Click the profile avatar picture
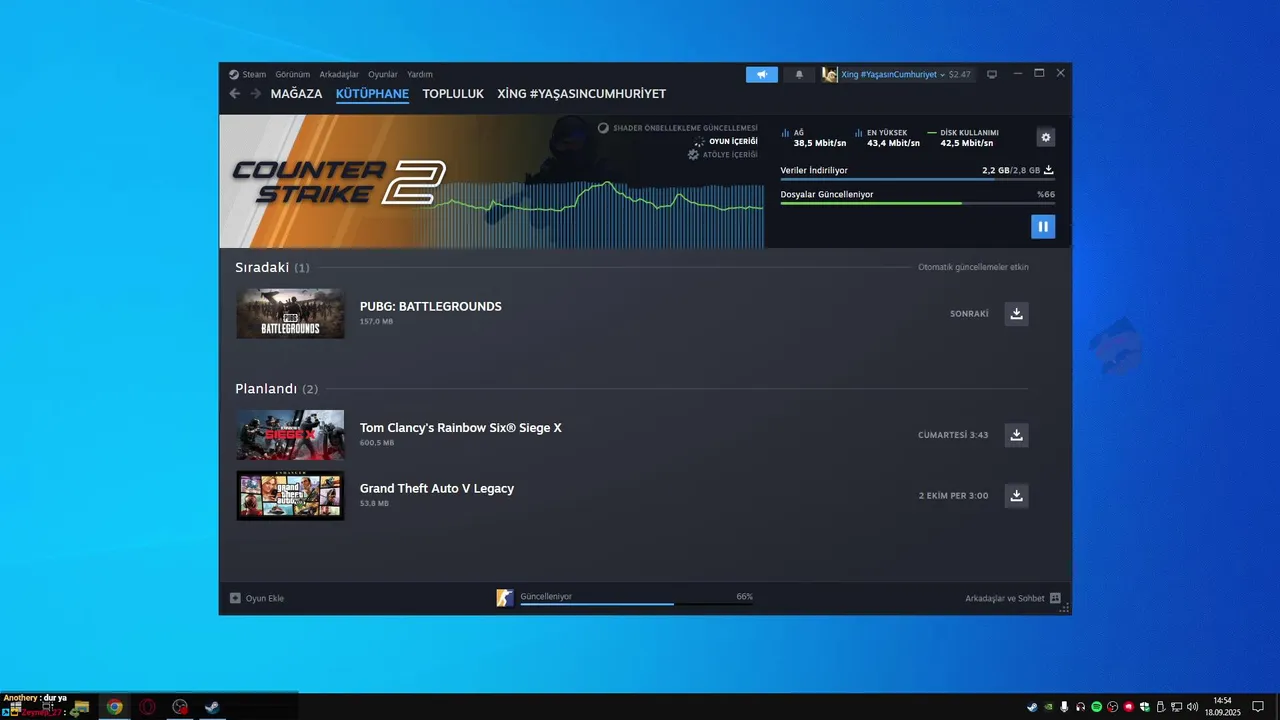 pos(830,74)
